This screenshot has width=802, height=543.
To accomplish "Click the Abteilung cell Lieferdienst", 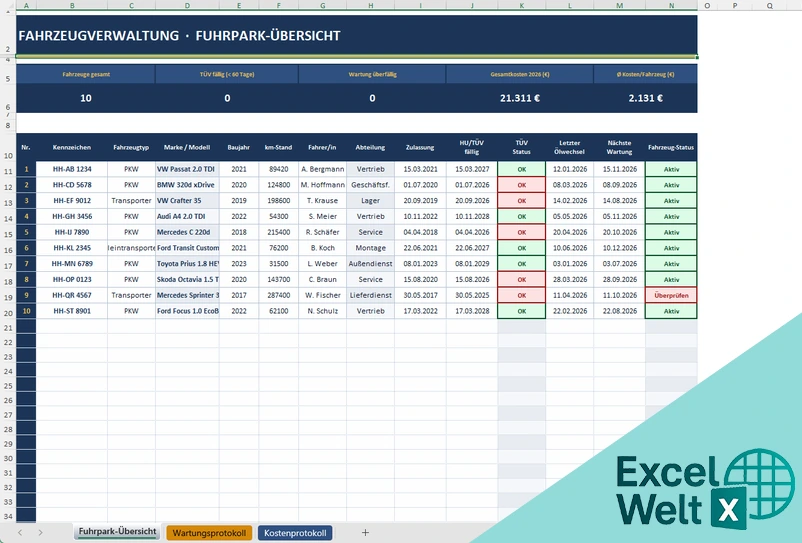I will click(x=370, y=295).
